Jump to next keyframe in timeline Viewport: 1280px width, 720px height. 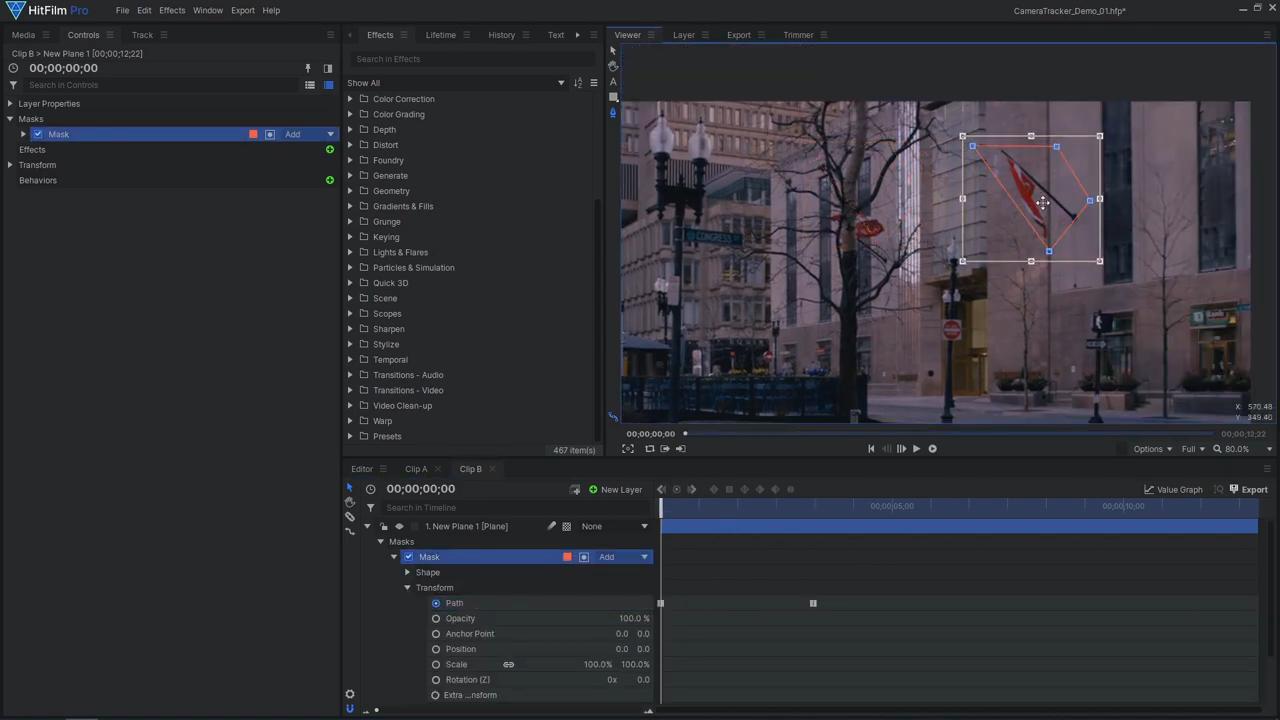click(692, 490)
